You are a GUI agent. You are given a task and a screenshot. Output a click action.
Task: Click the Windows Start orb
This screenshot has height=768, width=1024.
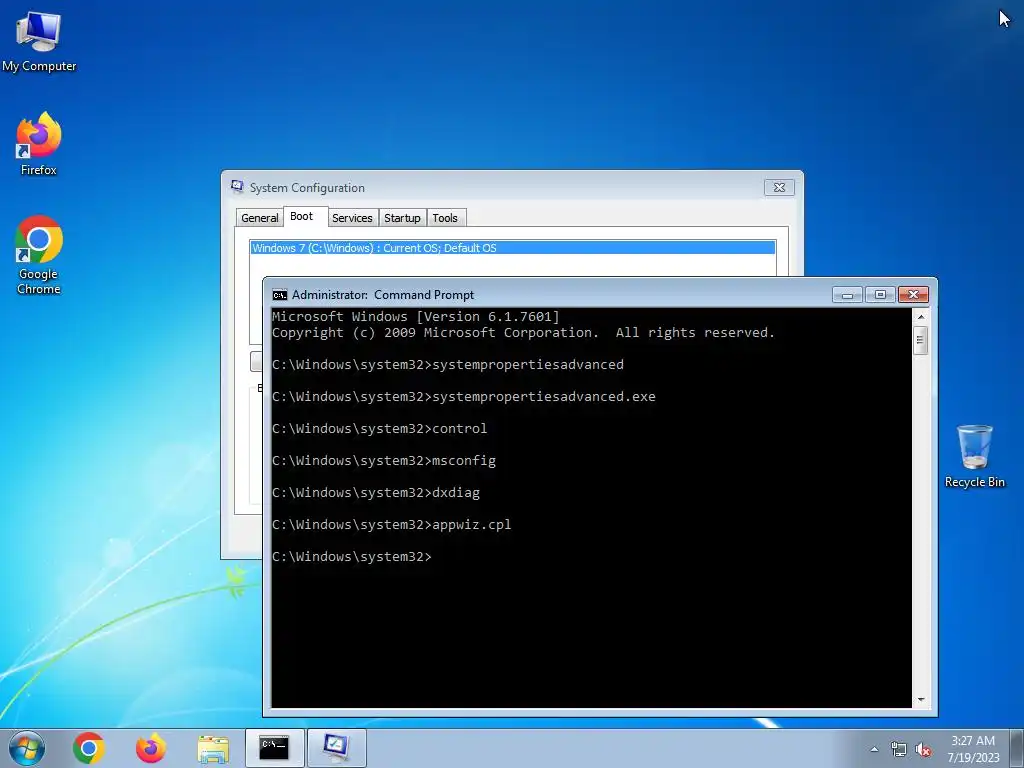click(x=27, y=748)
